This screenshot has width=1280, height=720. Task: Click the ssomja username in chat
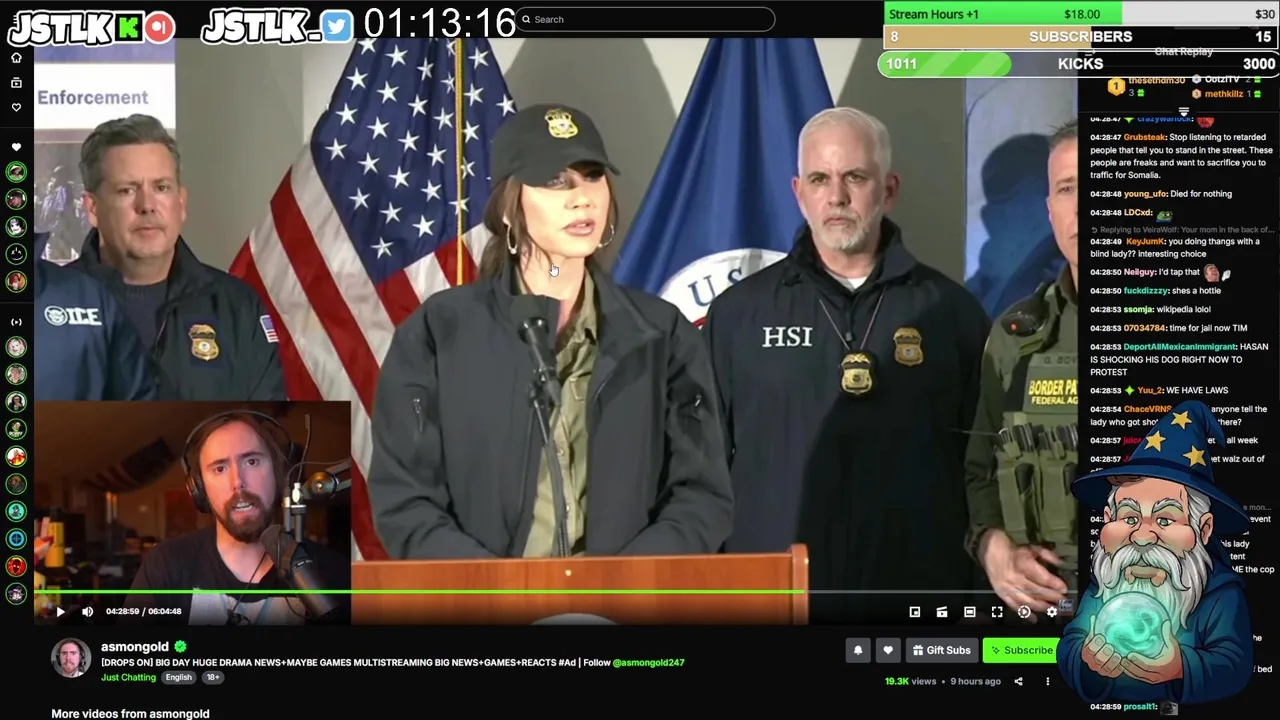[1138, 310]
